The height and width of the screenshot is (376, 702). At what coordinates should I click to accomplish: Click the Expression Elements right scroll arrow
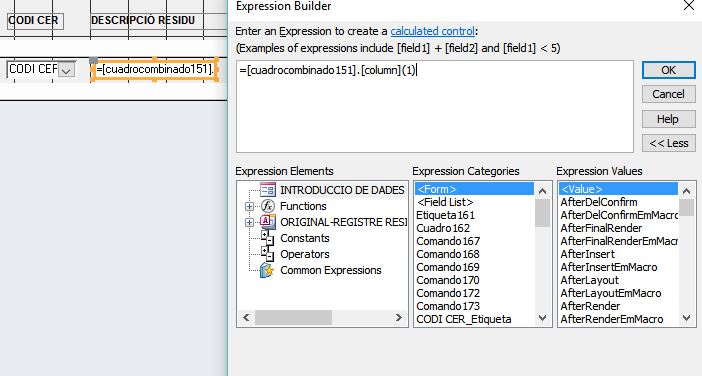point(398,318)
